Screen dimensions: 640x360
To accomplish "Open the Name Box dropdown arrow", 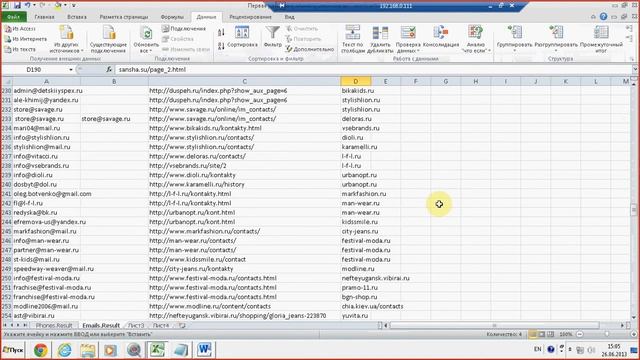I will [71, 70].
